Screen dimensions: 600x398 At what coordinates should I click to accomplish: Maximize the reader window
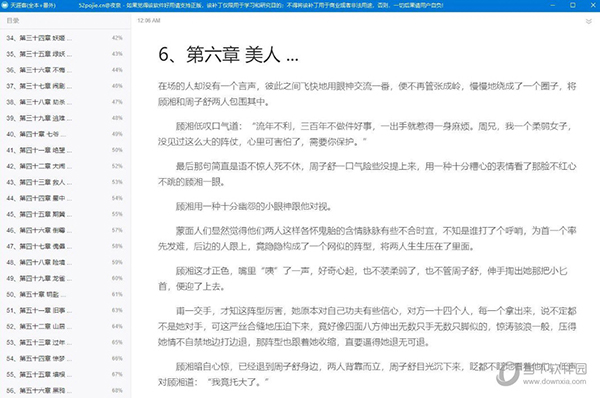click(572, 5)
